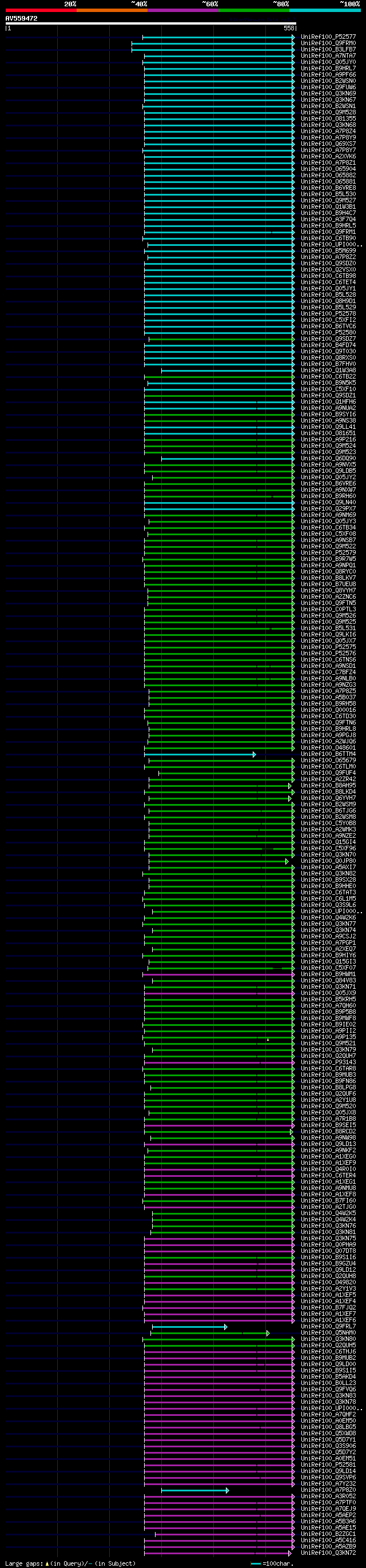Select the UniRef100_Q84V83 label
366x1568 pixels.
[x=328, y=981]
